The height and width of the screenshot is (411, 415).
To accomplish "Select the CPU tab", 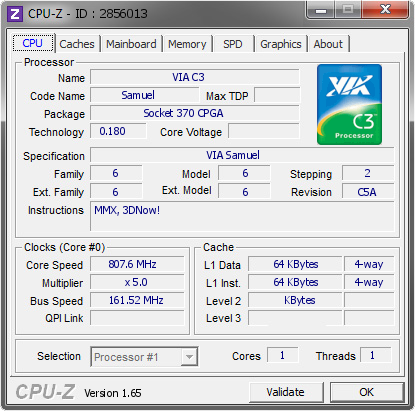I will point(33,43).
